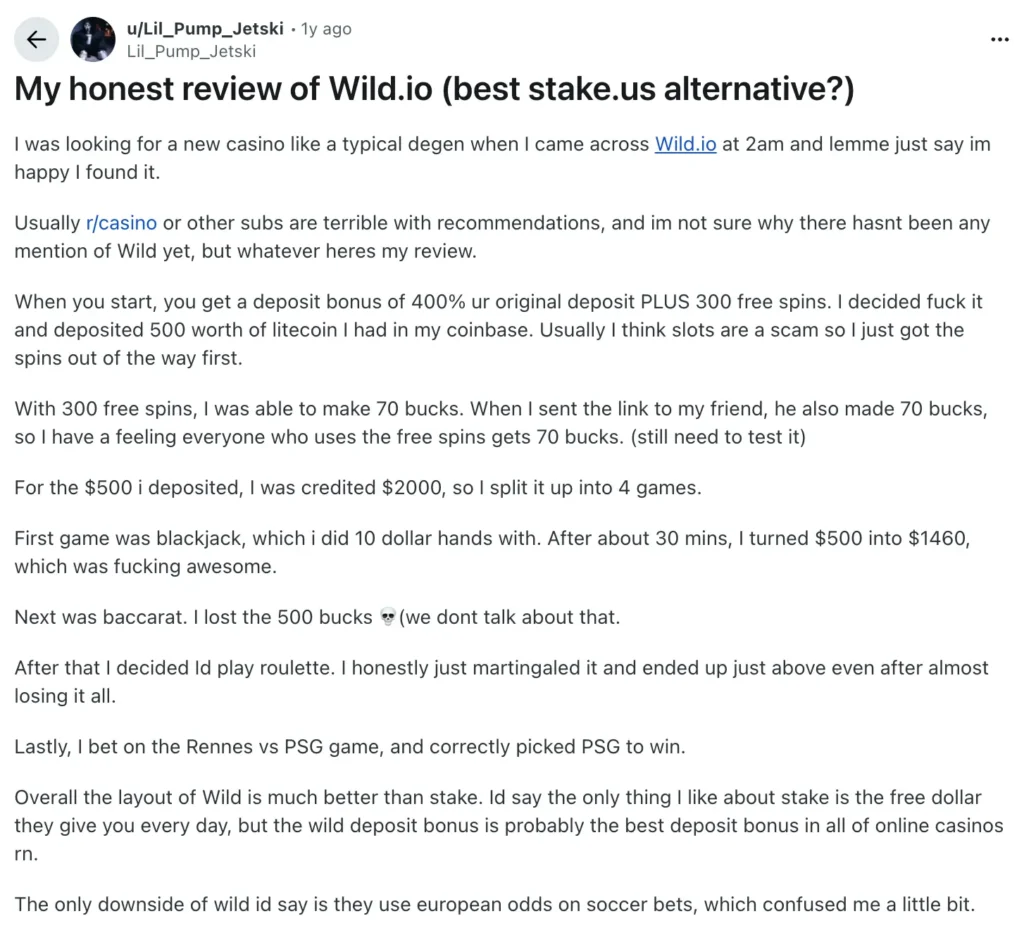Click the username u/Lil_Pump_Jetski
This screenshot has height=935, width=1024.
pyautogui.click(x=207, y=28)
